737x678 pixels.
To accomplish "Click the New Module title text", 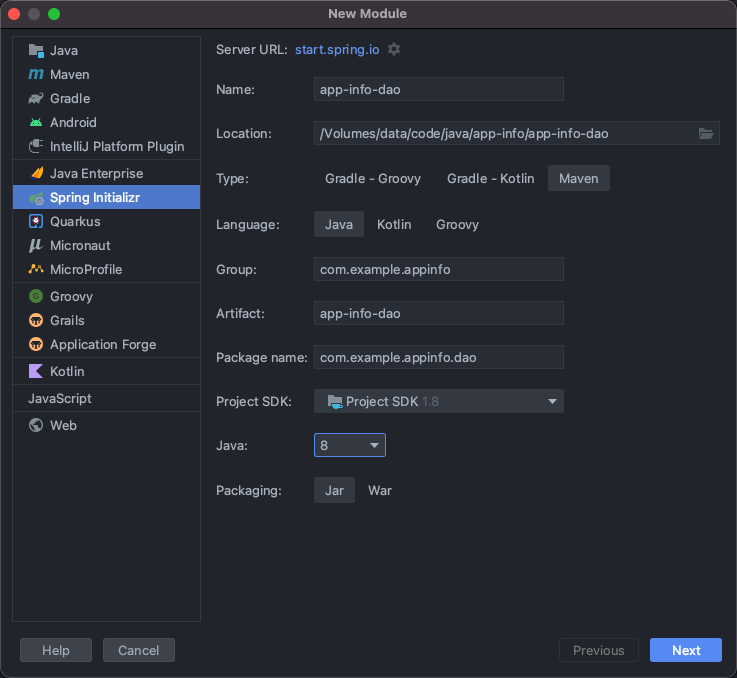I will coord(368,14).
